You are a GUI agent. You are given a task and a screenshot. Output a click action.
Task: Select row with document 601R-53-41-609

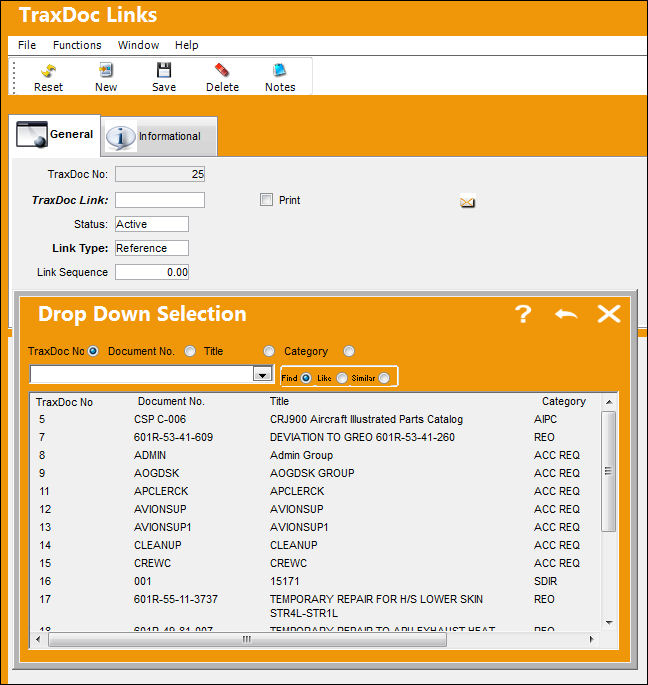click(315, 437)
